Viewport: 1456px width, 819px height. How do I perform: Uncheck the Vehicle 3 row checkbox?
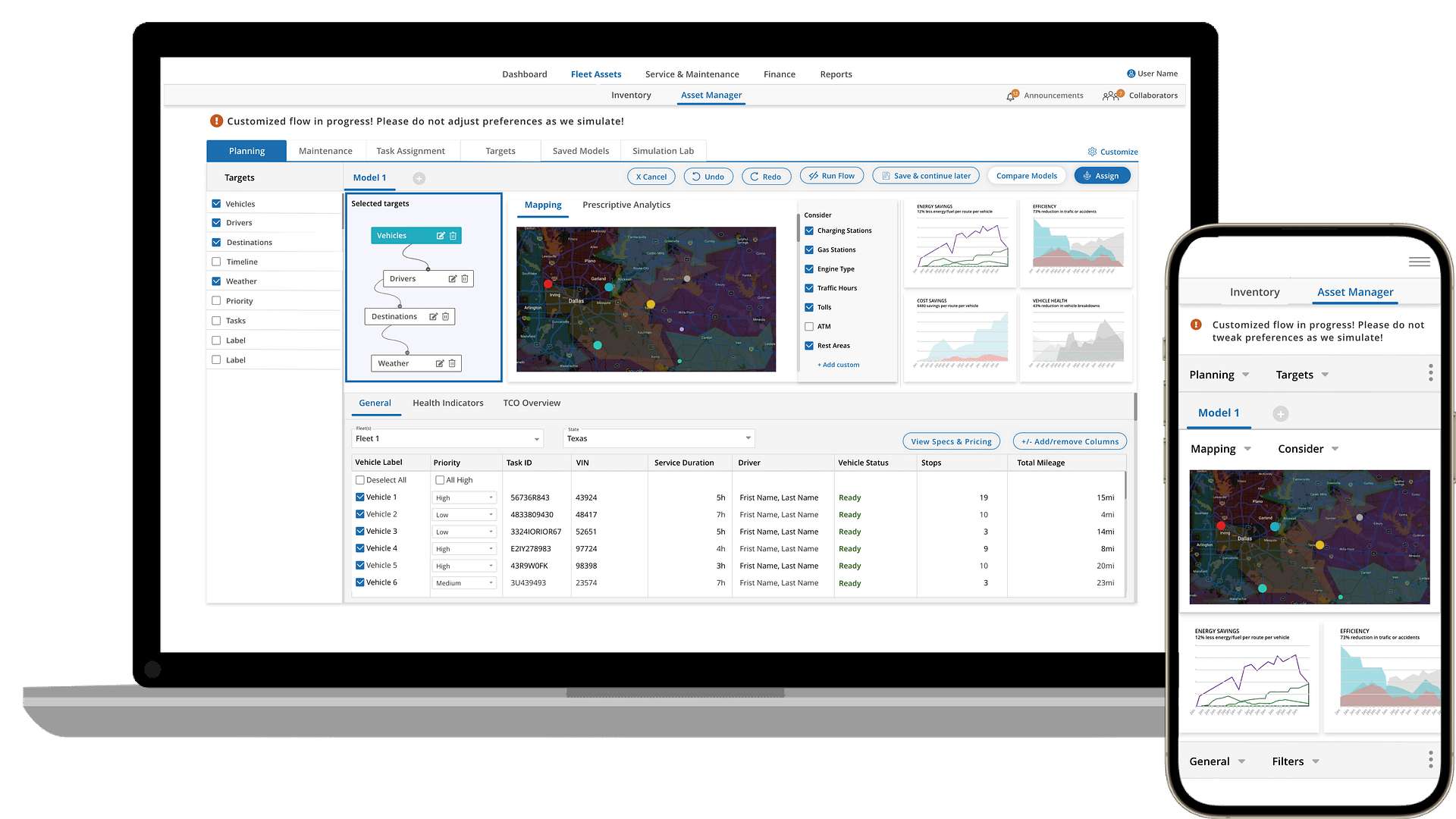pyautogui.click(x=360, y=532)
